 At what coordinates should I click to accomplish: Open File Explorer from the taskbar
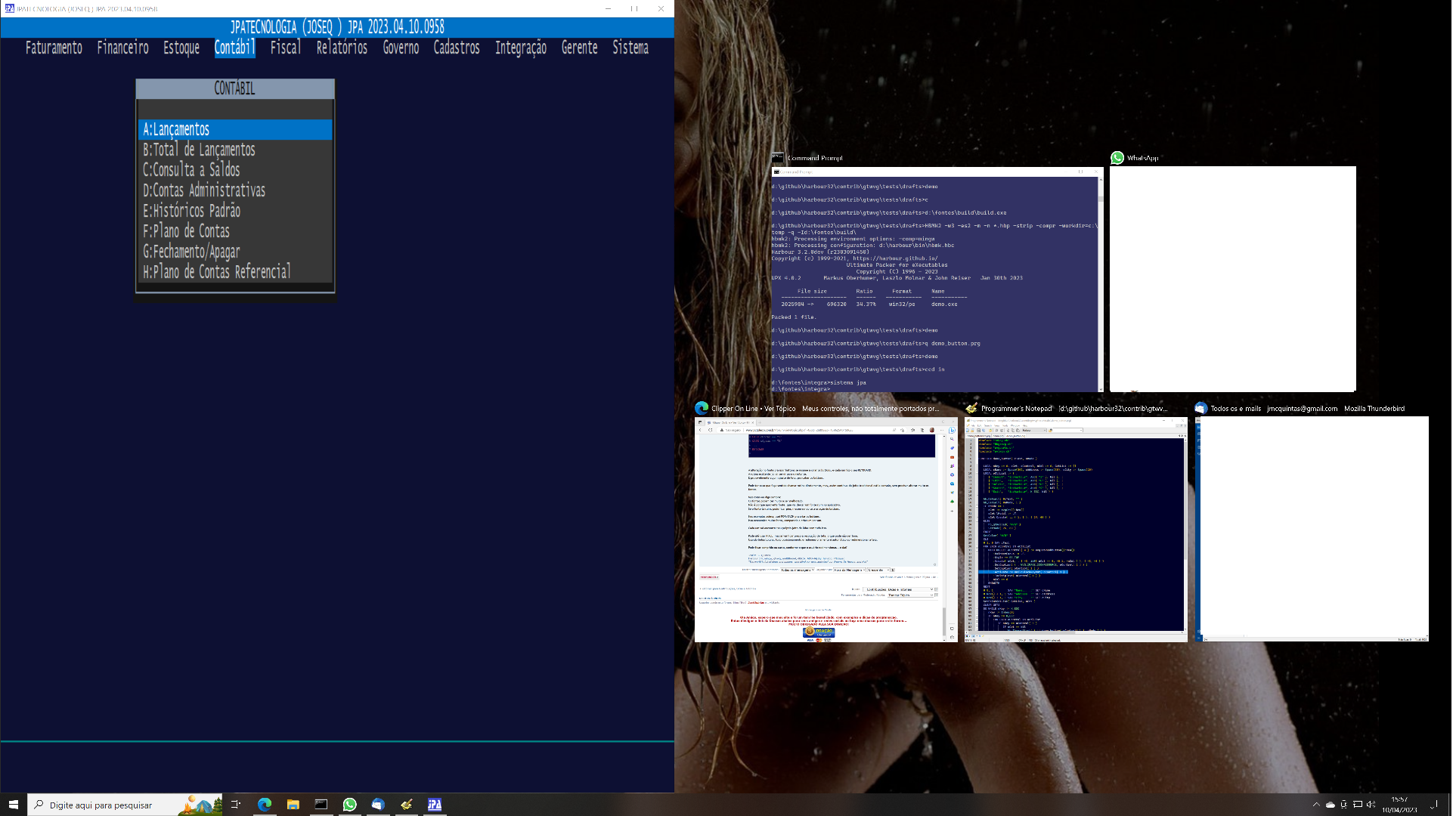(293, 805)
